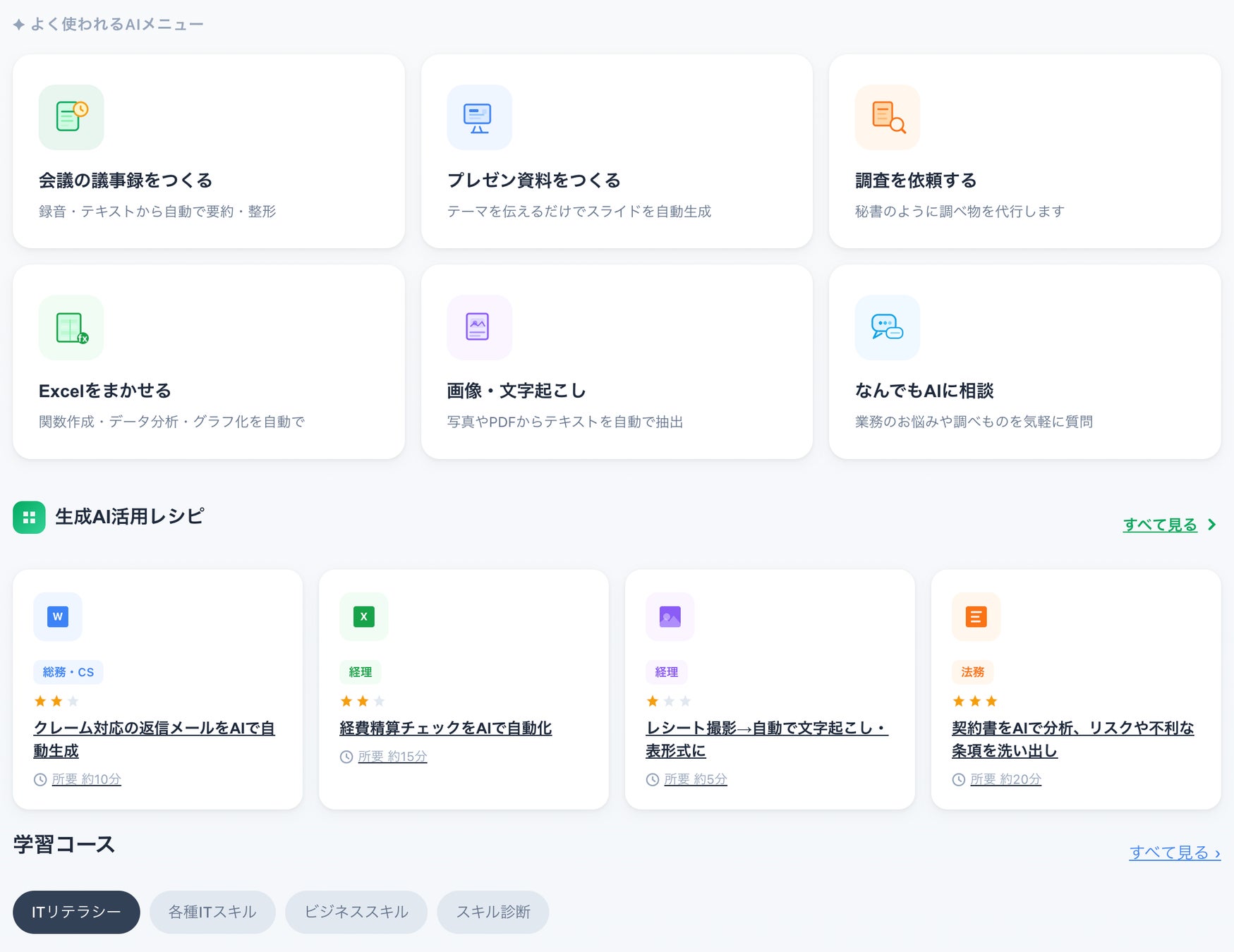Click the 所要 約10分 duration link
1234x952 pixels.
click(87, 779)
